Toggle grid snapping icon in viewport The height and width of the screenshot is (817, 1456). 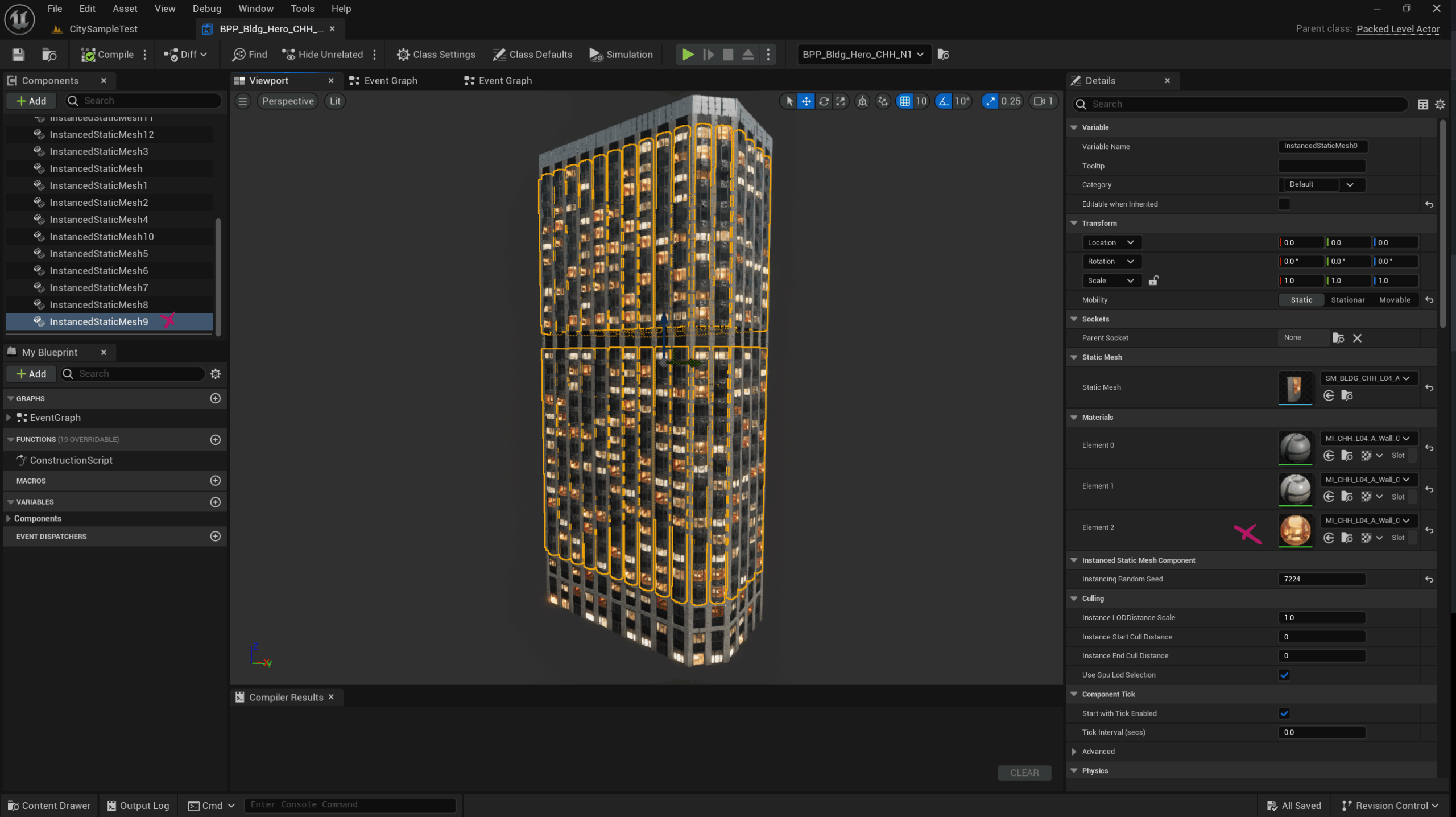tap(904, 101)
